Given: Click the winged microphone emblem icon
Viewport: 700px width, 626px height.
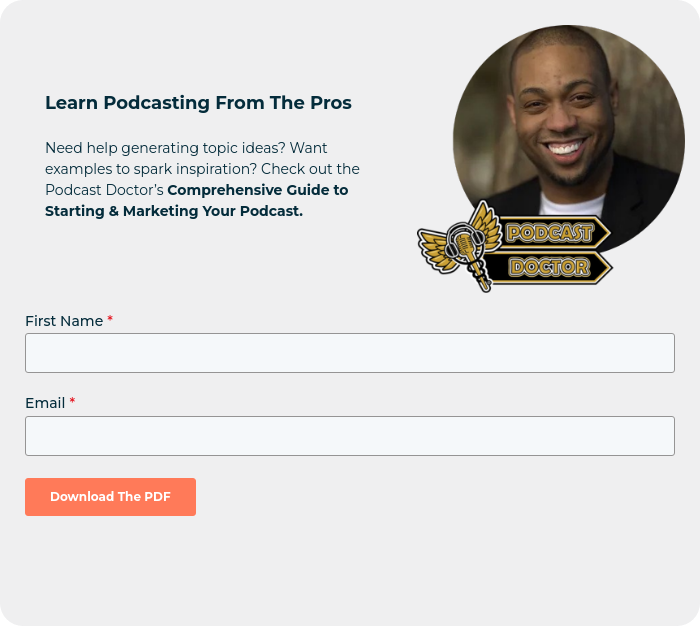Looking at the screenshot, I should click(x=461, y=247).
